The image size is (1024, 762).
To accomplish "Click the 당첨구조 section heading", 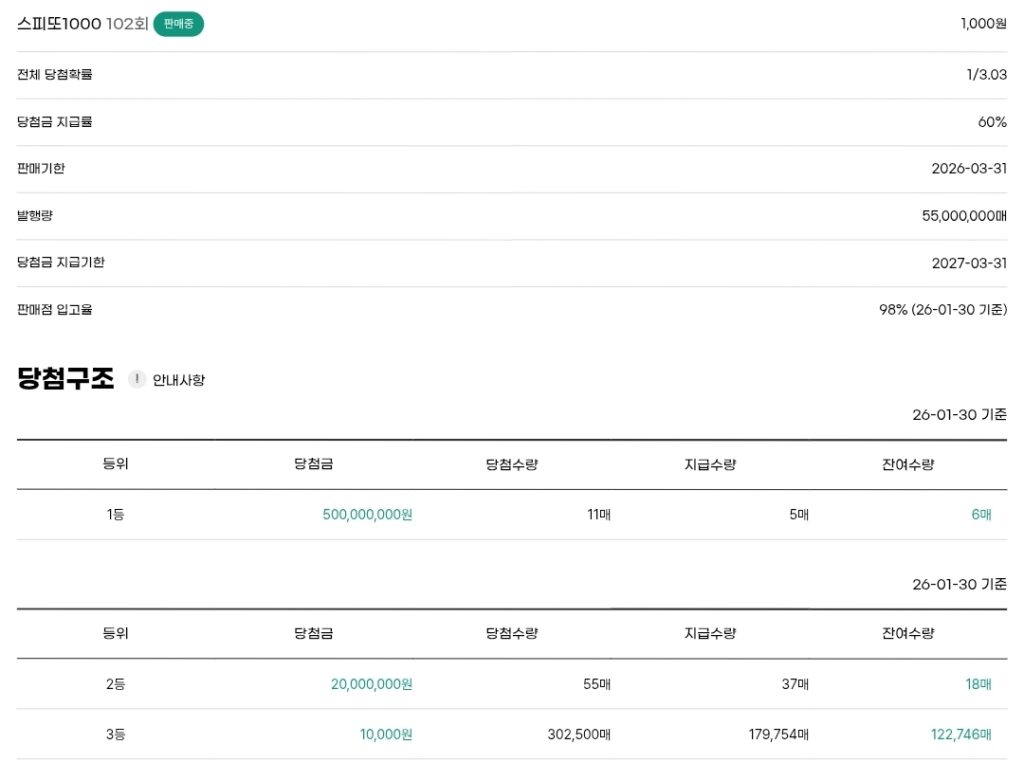I will (66, 379).
